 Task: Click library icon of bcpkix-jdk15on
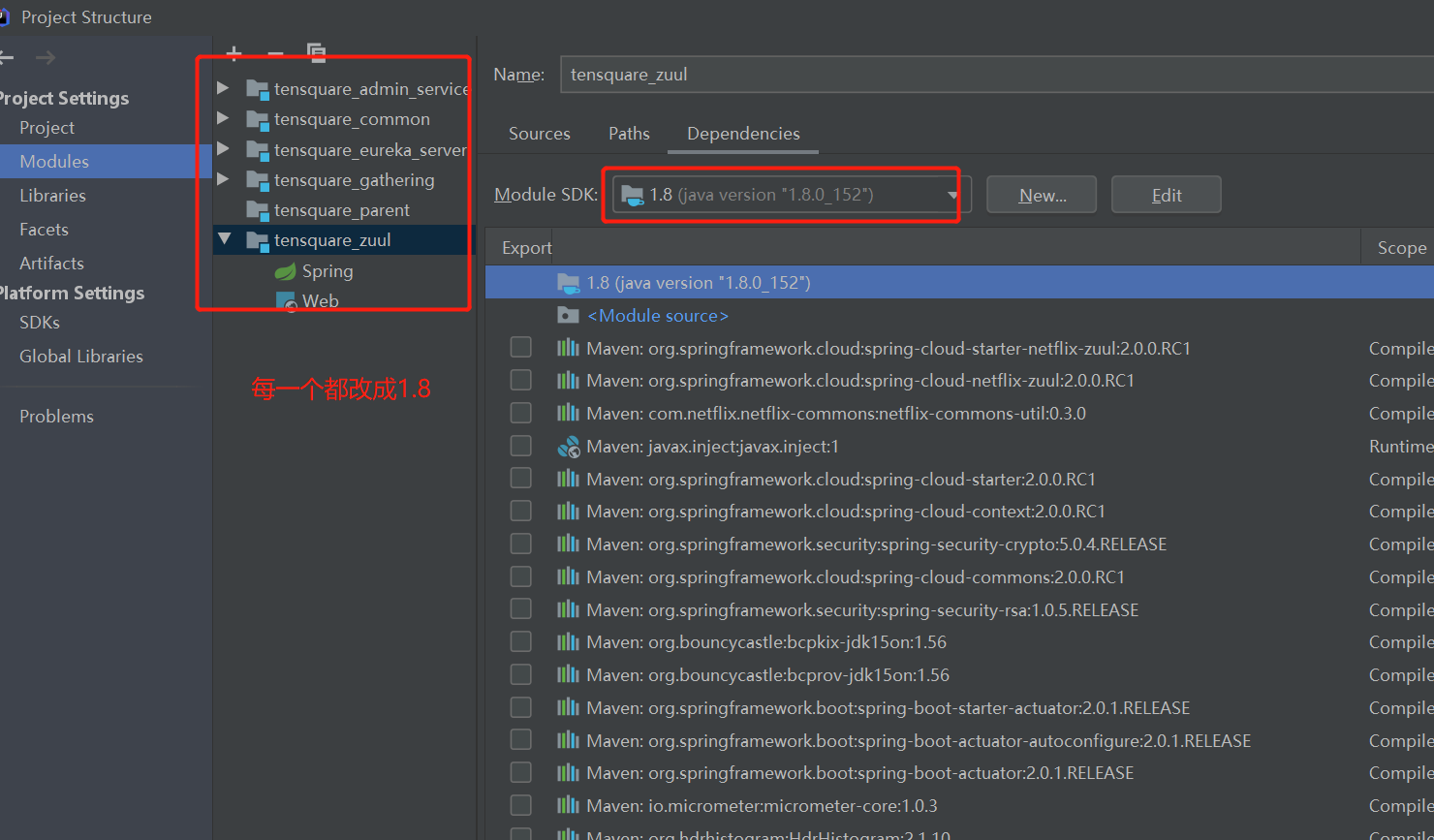tap(569, 642)
